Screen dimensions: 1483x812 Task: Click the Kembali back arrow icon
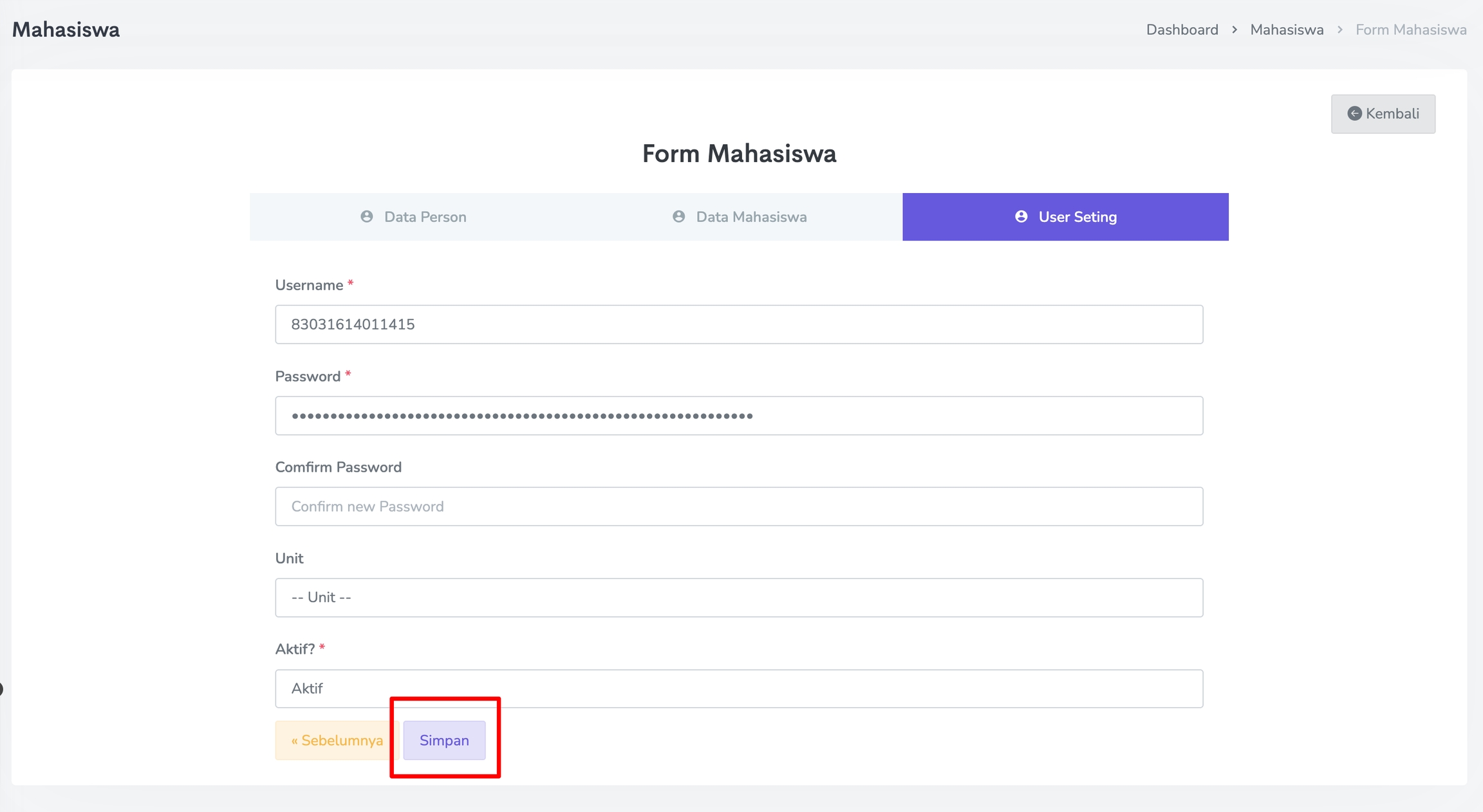point(1354,114)
